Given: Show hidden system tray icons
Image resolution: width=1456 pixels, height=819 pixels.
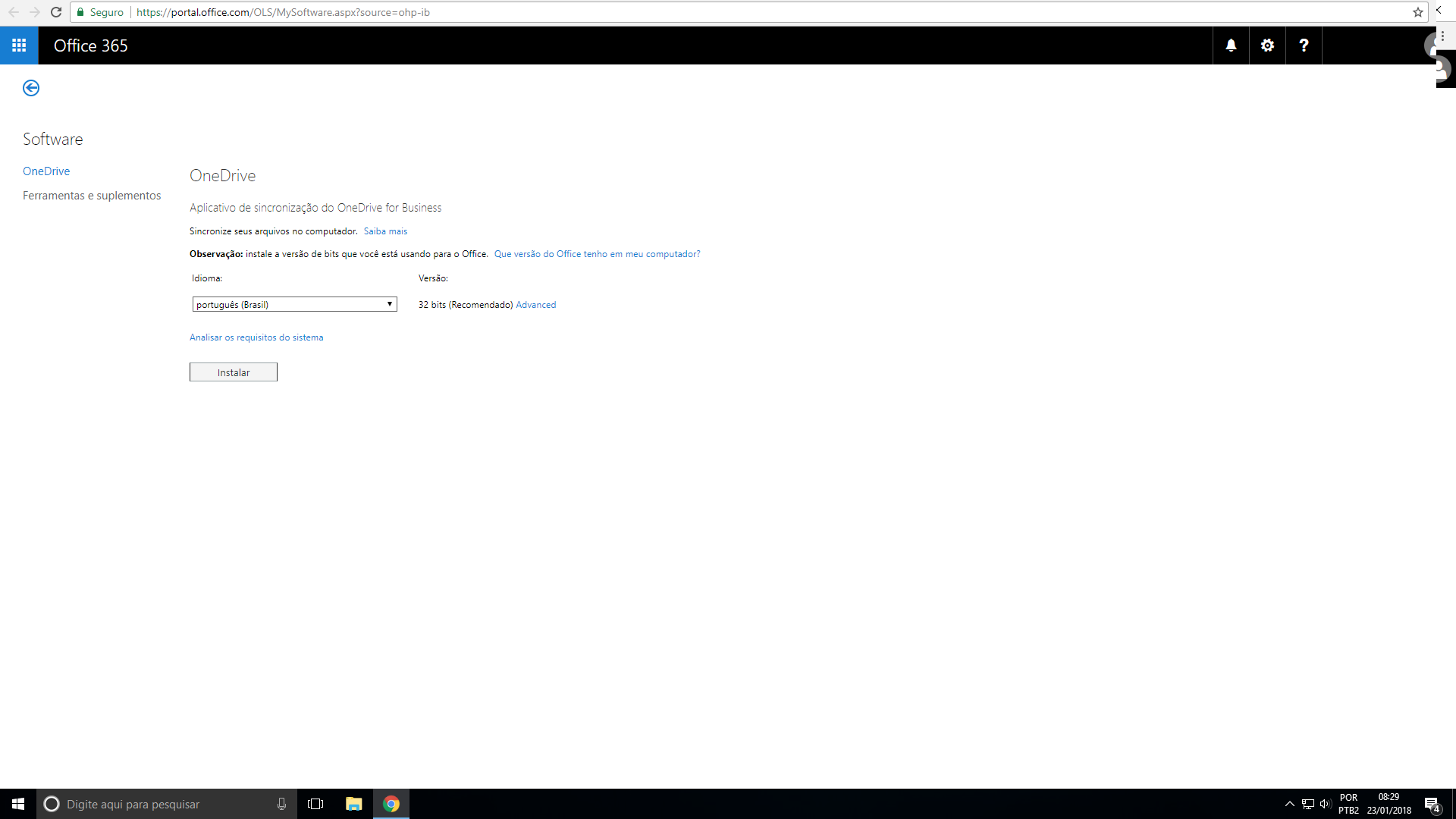Looking at the screenshot, I should (1289, 804).
